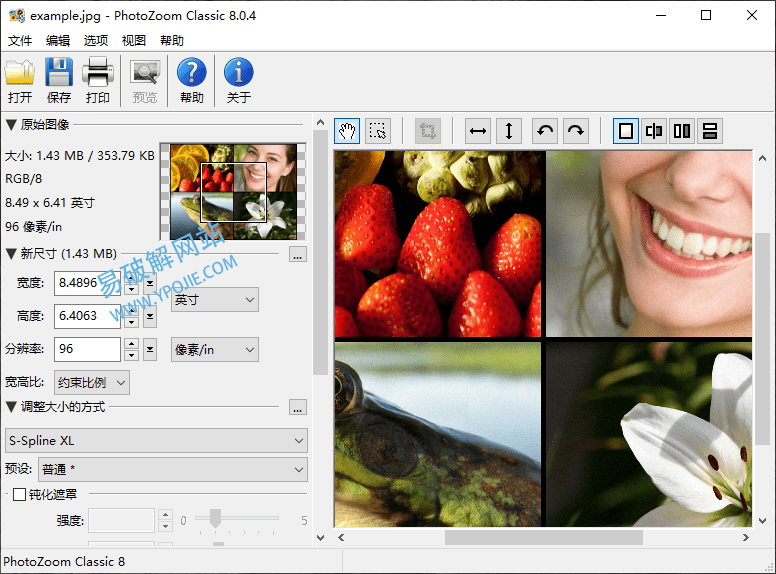The height and width of the screenshot is (574, 776).
Task: Click status bar text PhotoZoom Classic 8
Action: coord(64,562)
